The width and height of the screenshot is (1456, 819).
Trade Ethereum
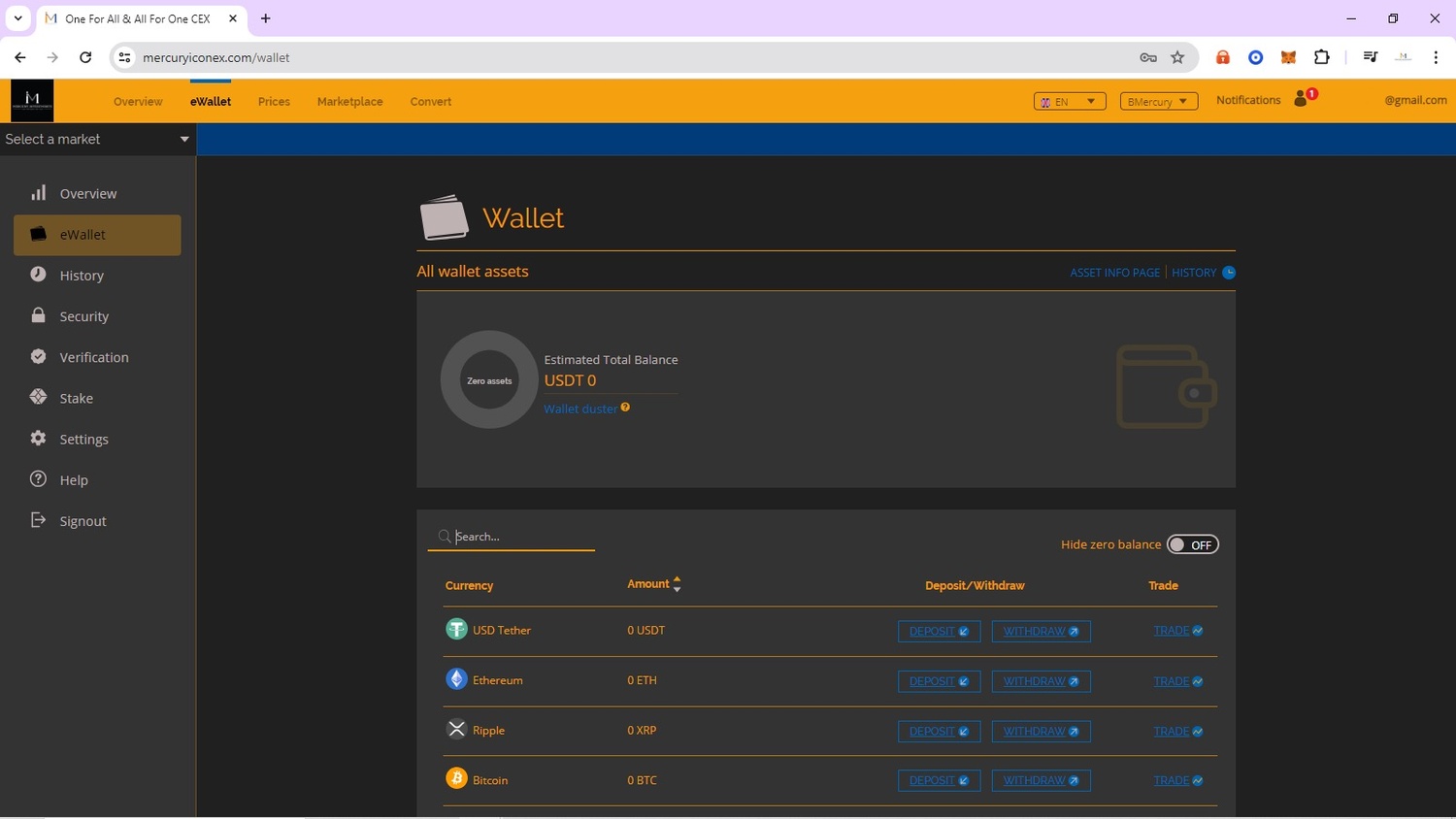point(1177,681)
